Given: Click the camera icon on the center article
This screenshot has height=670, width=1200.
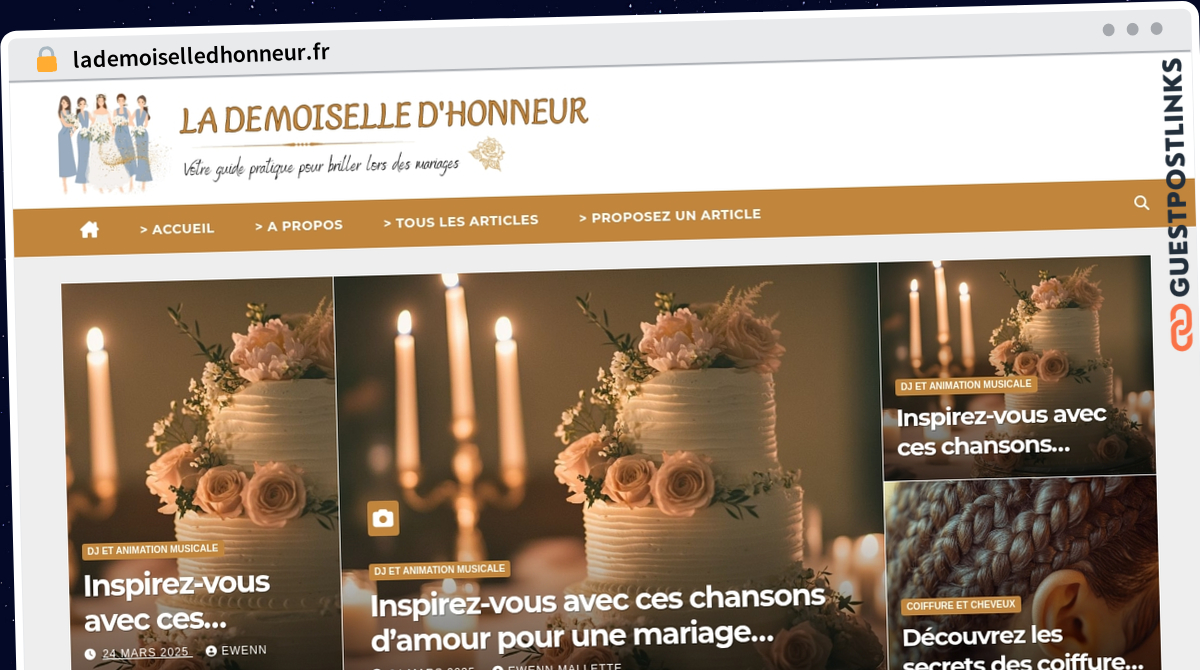Looking at the screenshot, I should 383,518.
